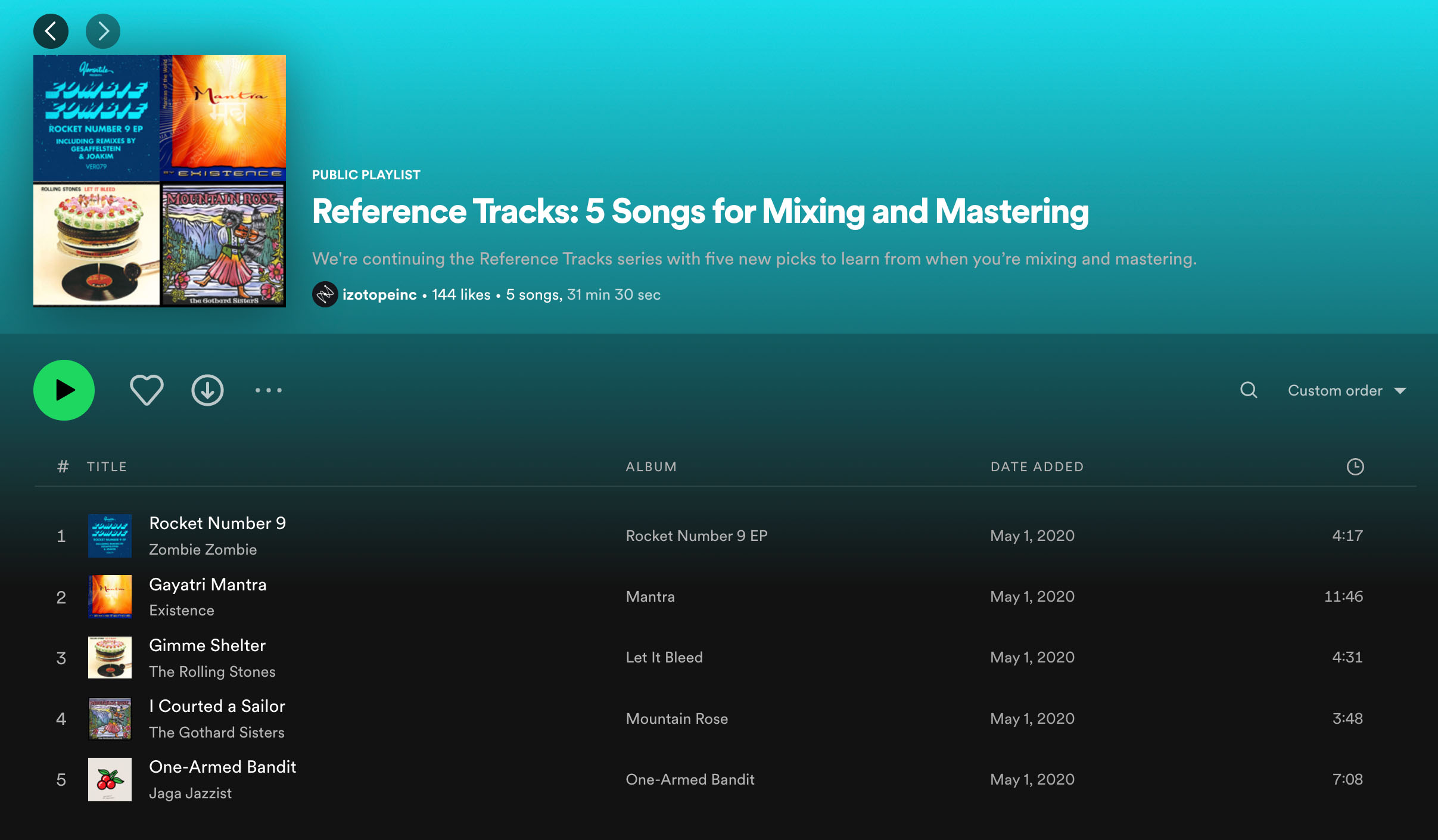Select the Gimme Shelter track title
The width and height of the screenshot is (1438, 840).
pos(207,645)
